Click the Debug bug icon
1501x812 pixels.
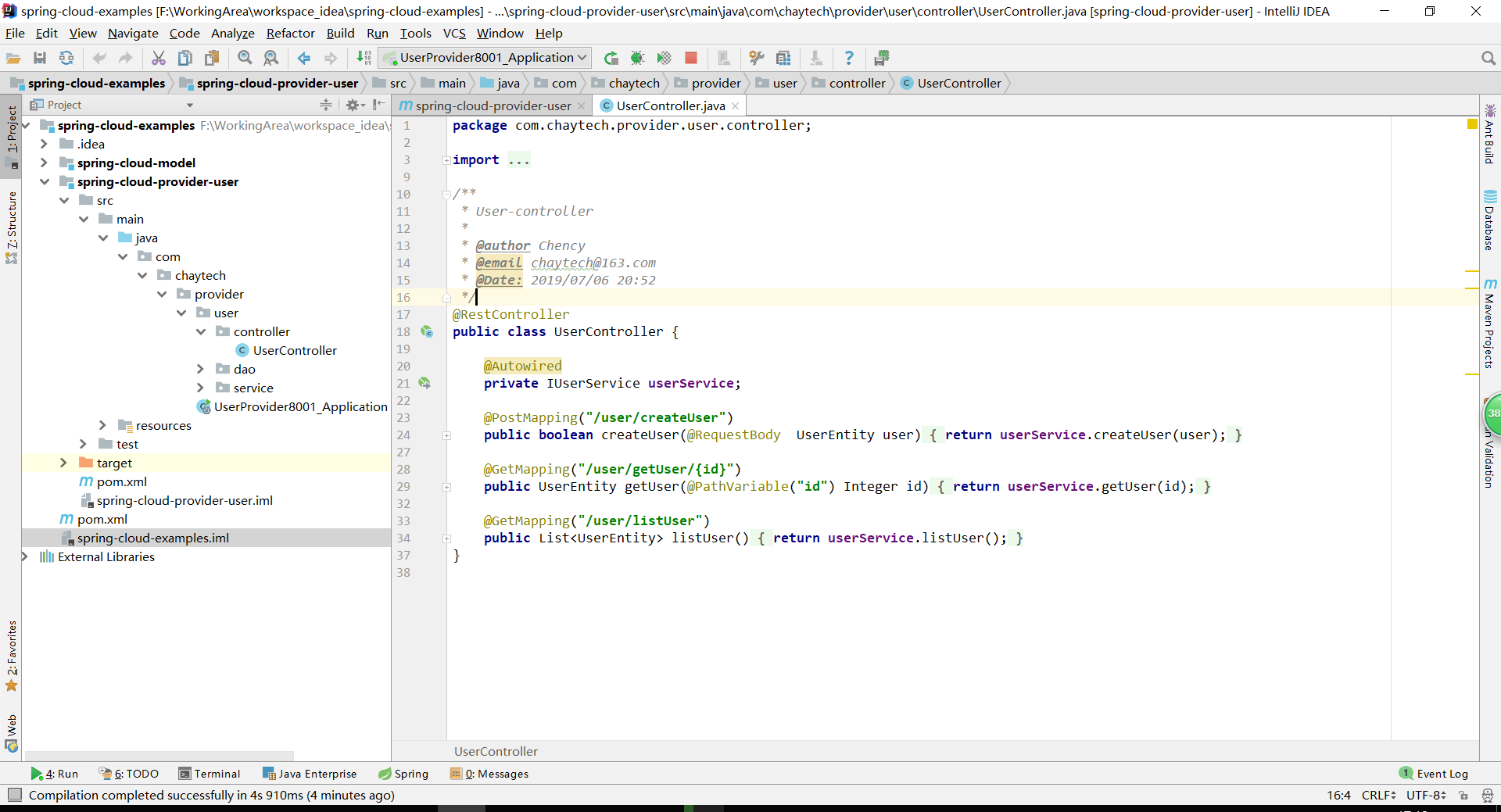pyautogui.click(x=638, y=58)
